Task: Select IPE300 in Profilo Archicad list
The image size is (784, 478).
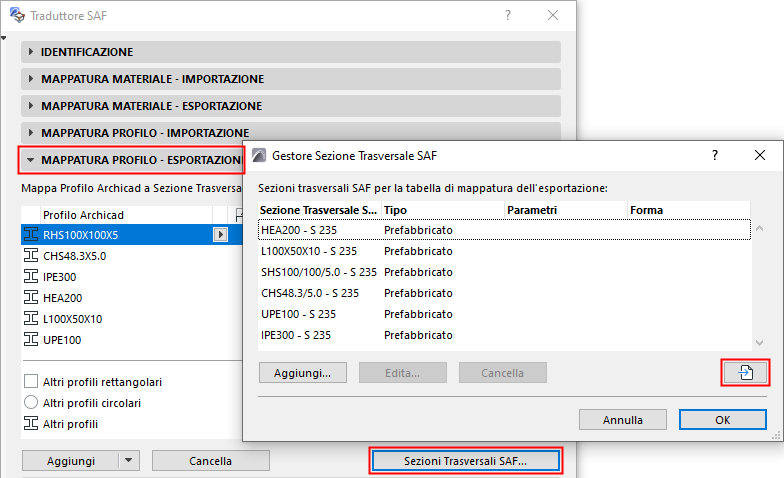Action: [60, 277]
